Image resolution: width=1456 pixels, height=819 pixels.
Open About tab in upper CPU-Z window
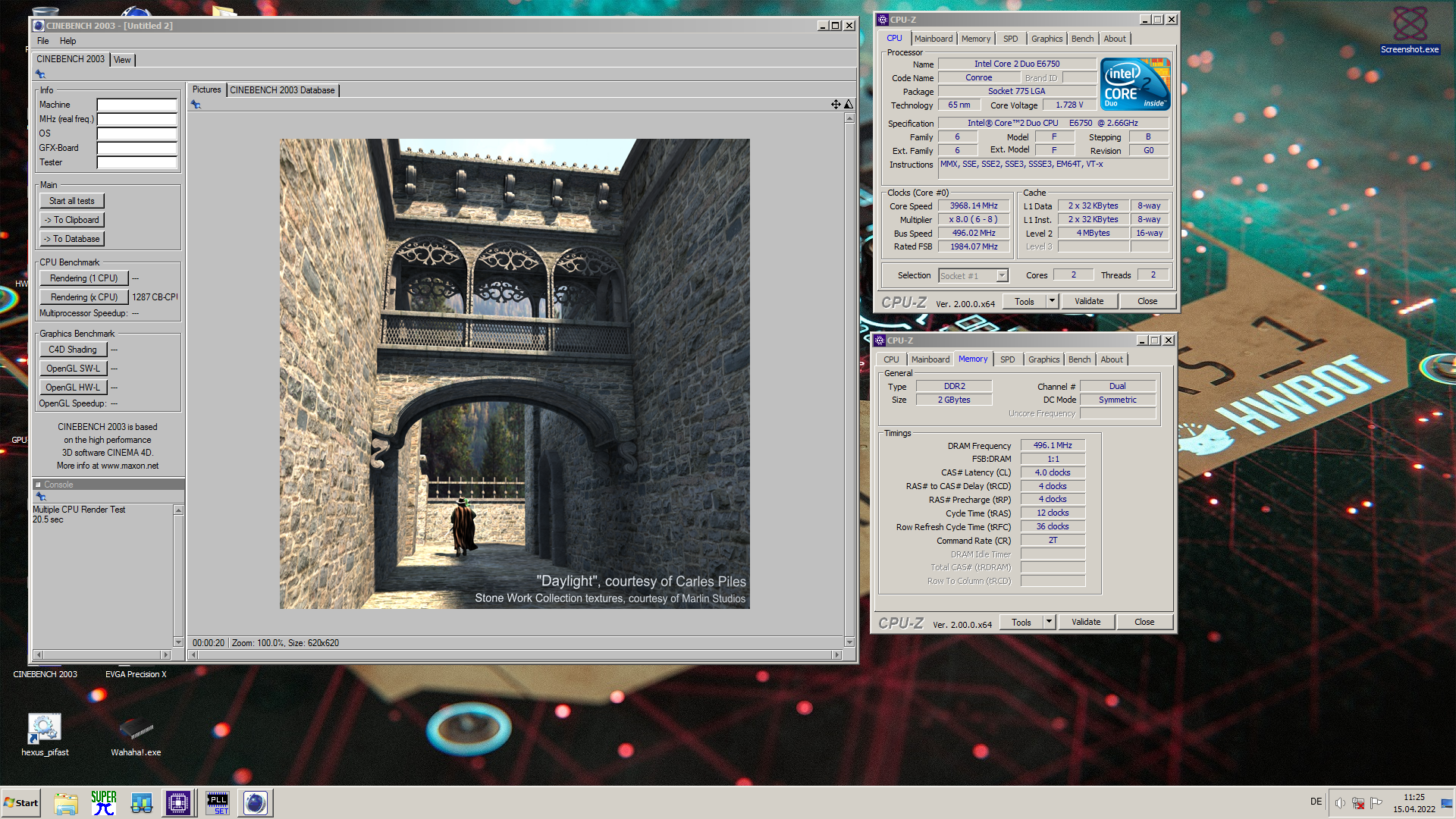[x=1115, y=39]
